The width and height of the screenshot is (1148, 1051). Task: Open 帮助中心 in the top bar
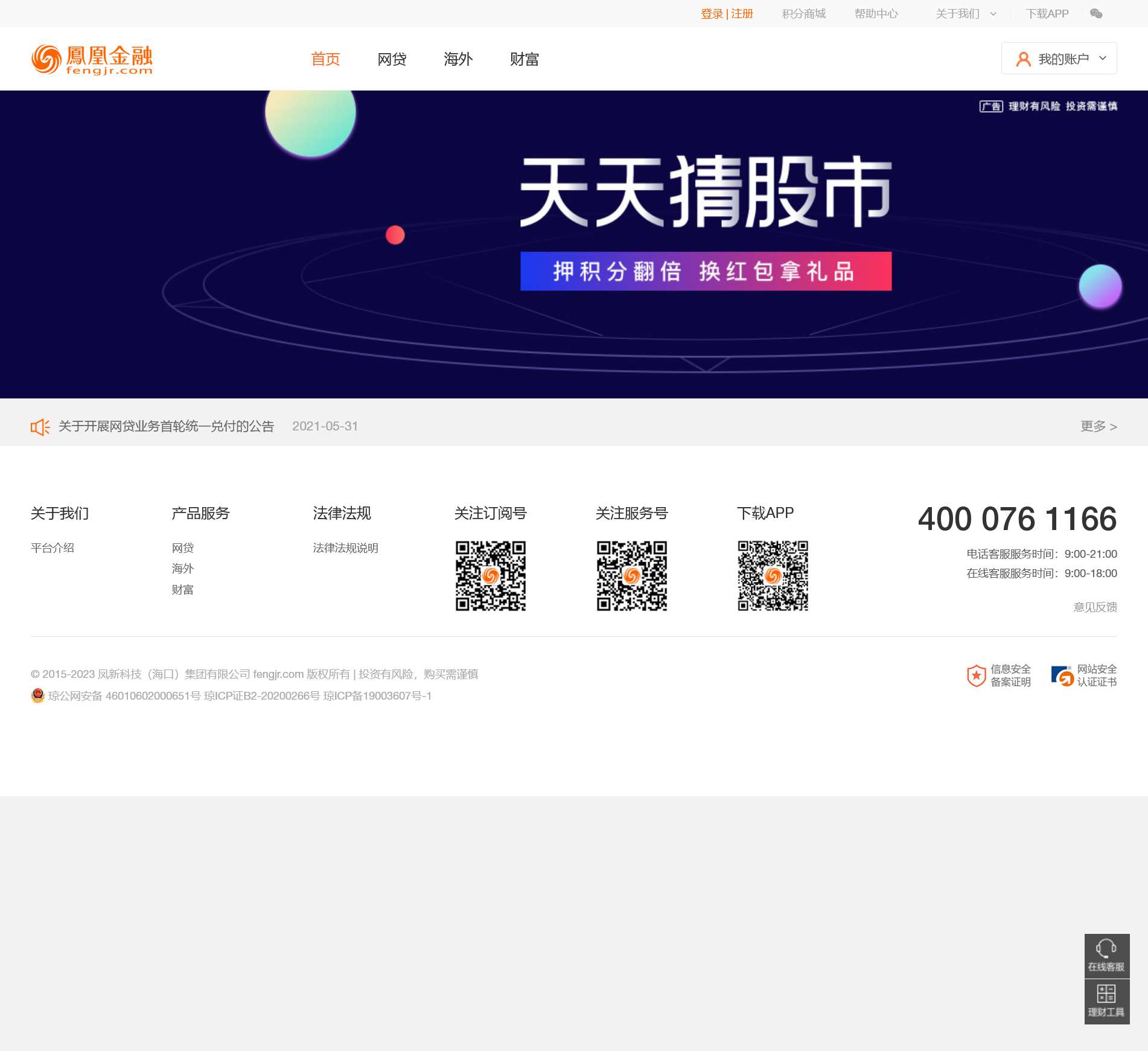pyautogui.click(x=876, y=14)
